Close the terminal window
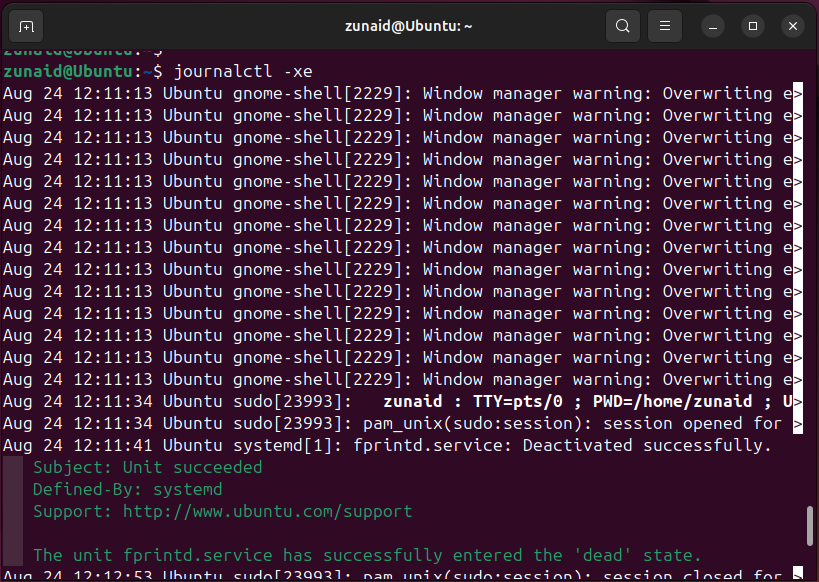Viewport: 819px width, 582px height. pyautogui.click(x=793, y=26)
